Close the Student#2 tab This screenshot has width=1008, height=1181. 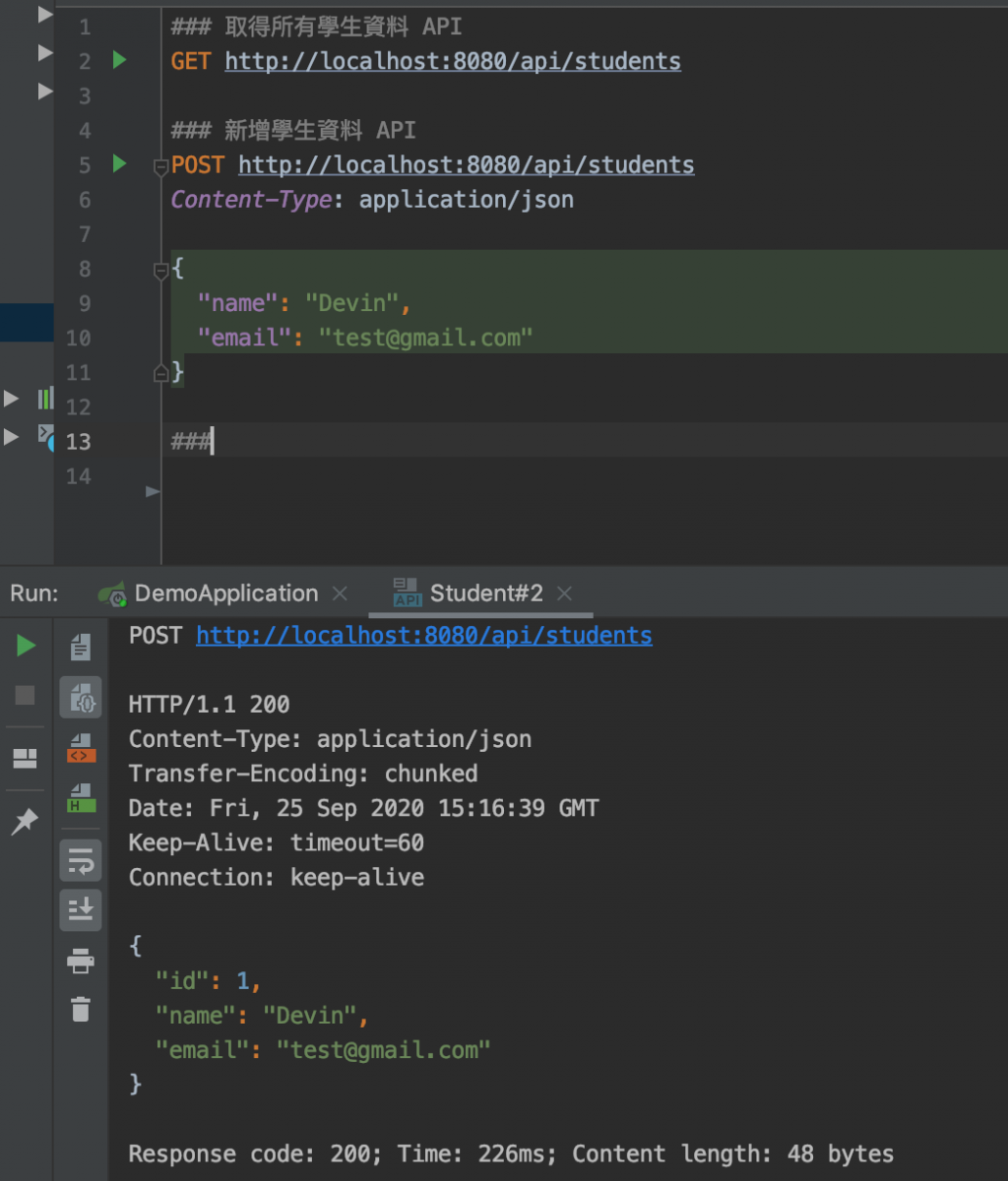coord(564,593)
